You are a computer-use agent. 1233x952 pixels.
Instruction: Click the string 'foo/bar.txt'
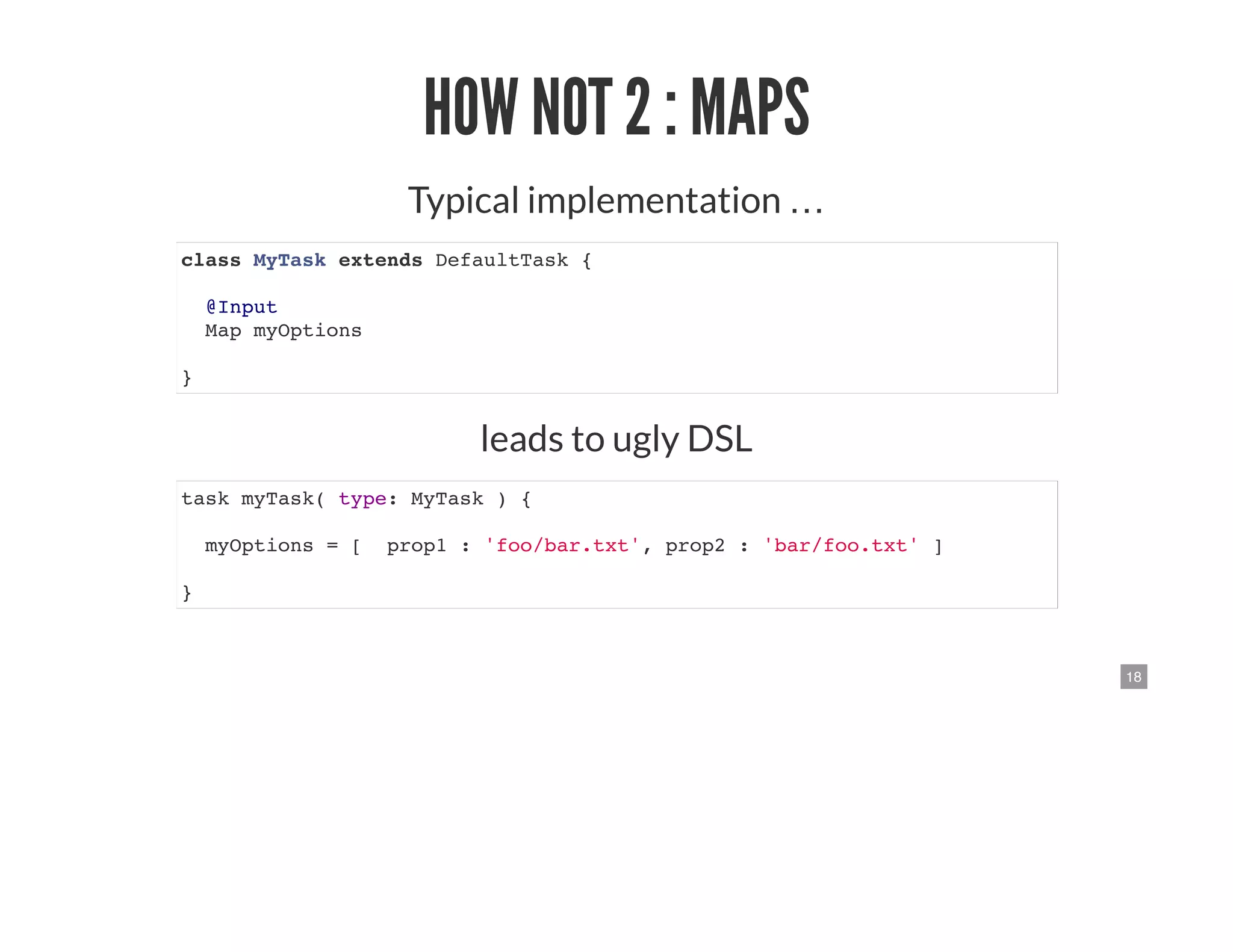tap(562, 546)
